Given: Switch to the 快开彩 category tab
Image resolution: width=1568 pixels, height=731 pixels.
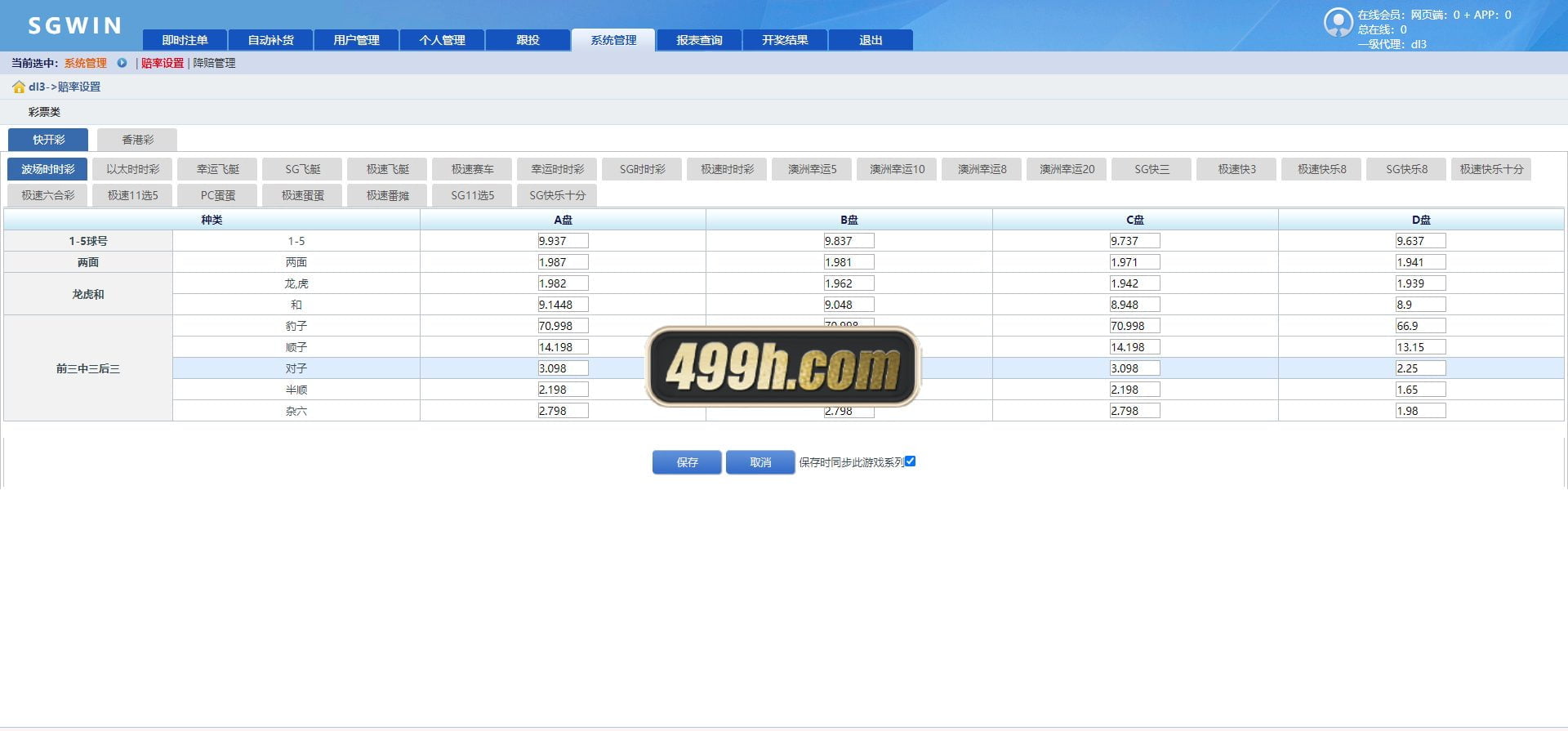Looking at the screenshot, I should click(48, 140).
